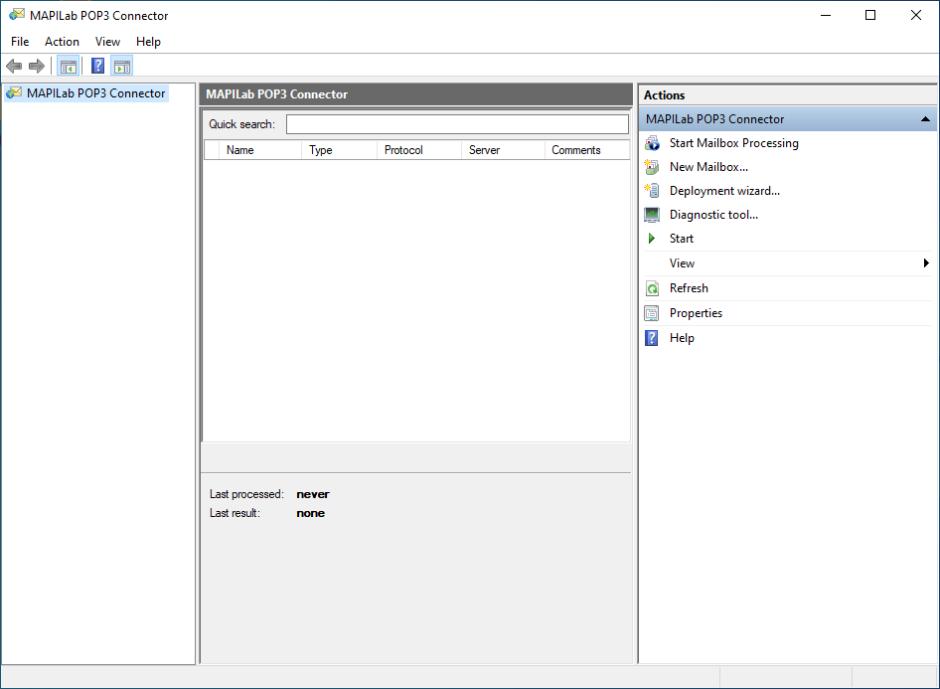The image size is (940, 689).
Task: Minimize the MAPILab POP3 Connector window
Action: pyautogui.click(x=825, y=15)
